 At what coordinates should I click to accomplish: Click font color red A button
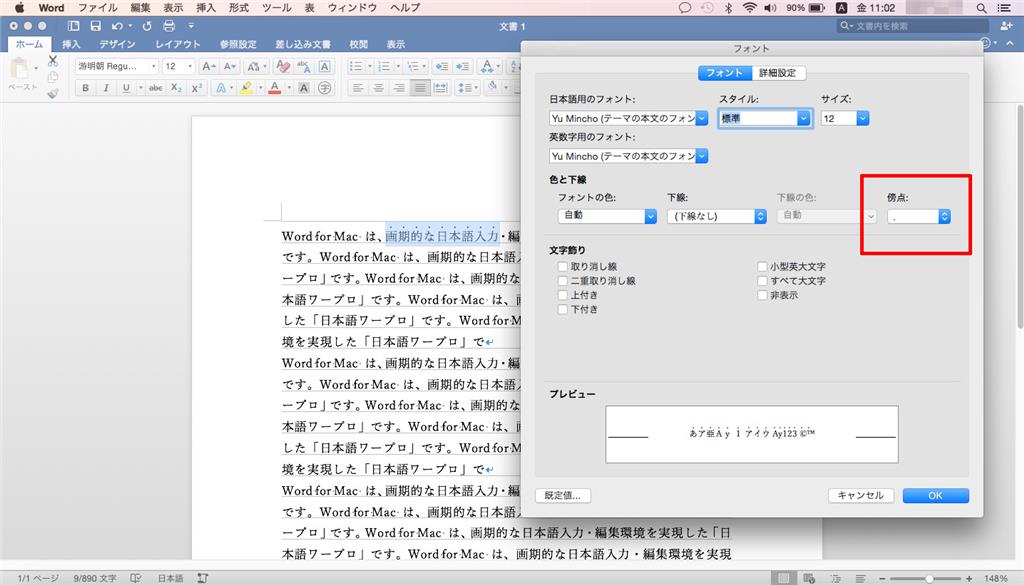click(275, 87)
